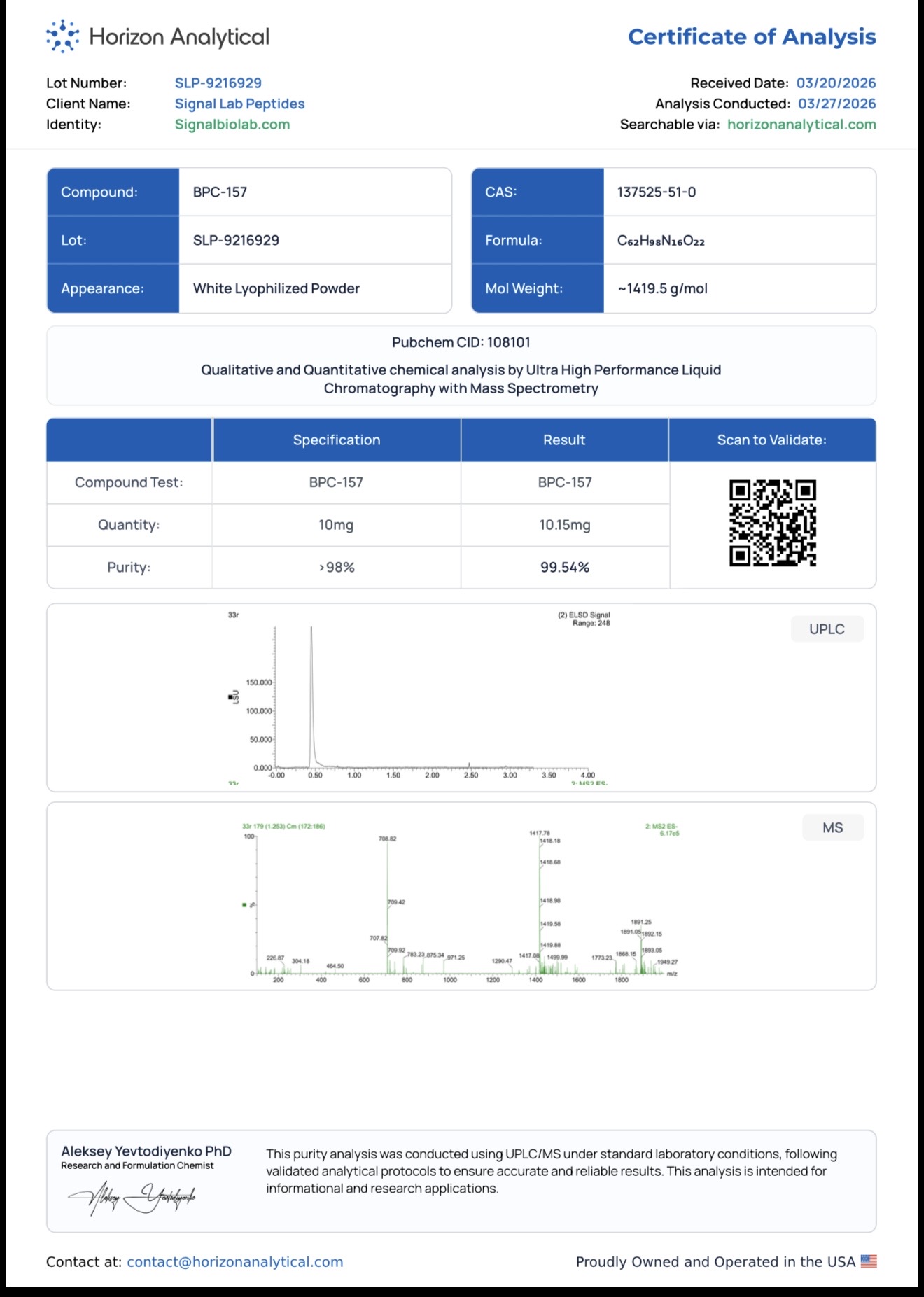The width and height of the screenshot is (924, 1297).
Task: Click the Horizon Analytical dotted logo icon
Action: coord(62,36)
